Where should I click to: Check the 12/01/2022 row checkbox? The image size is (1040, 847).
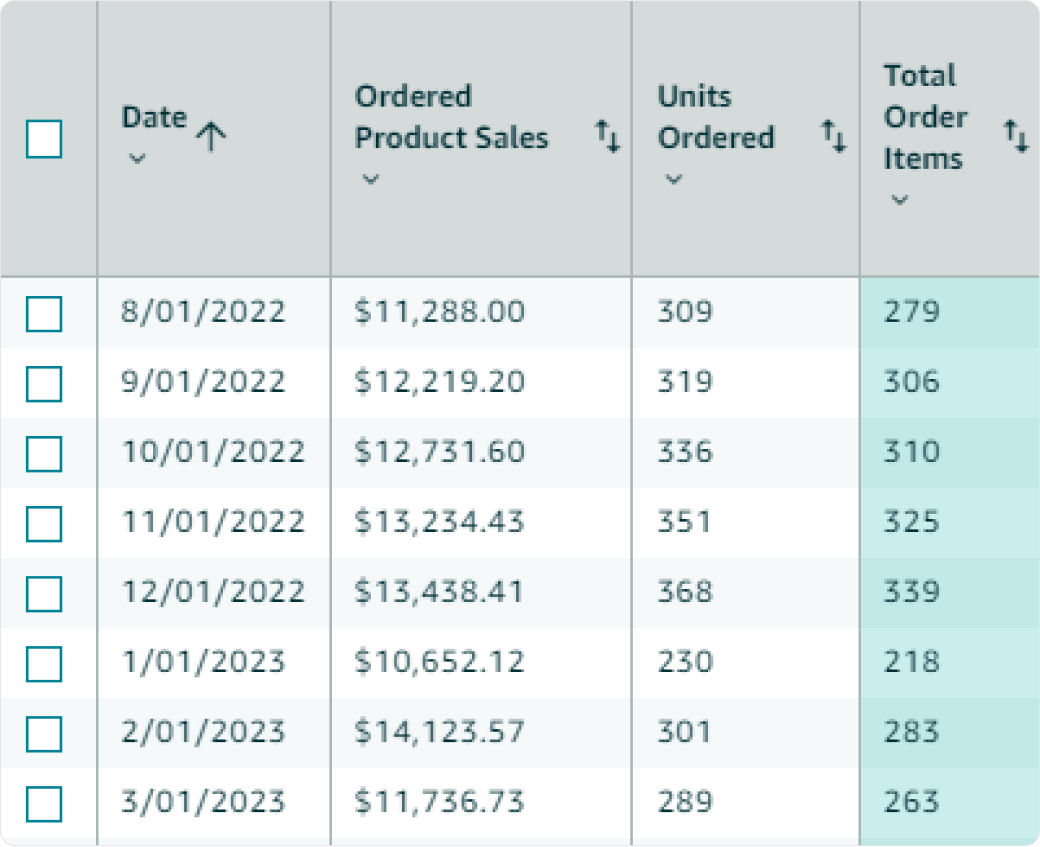point(44,594)
